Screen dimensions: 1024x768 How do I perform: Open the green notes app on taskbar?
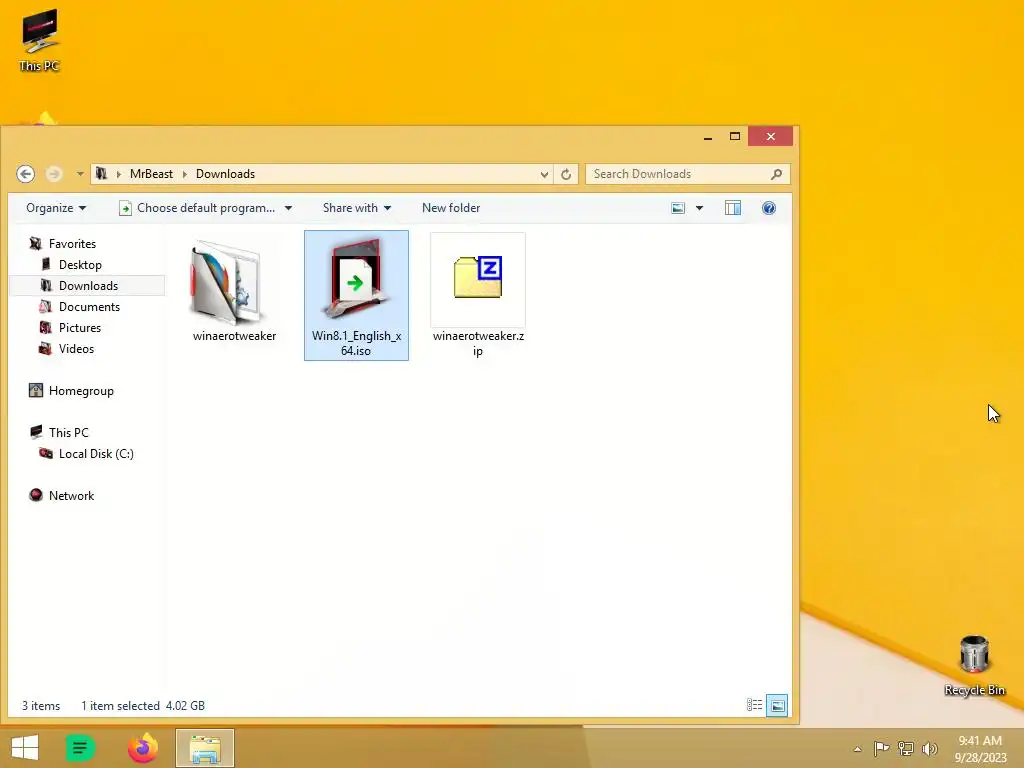click(x=80, y=748)
